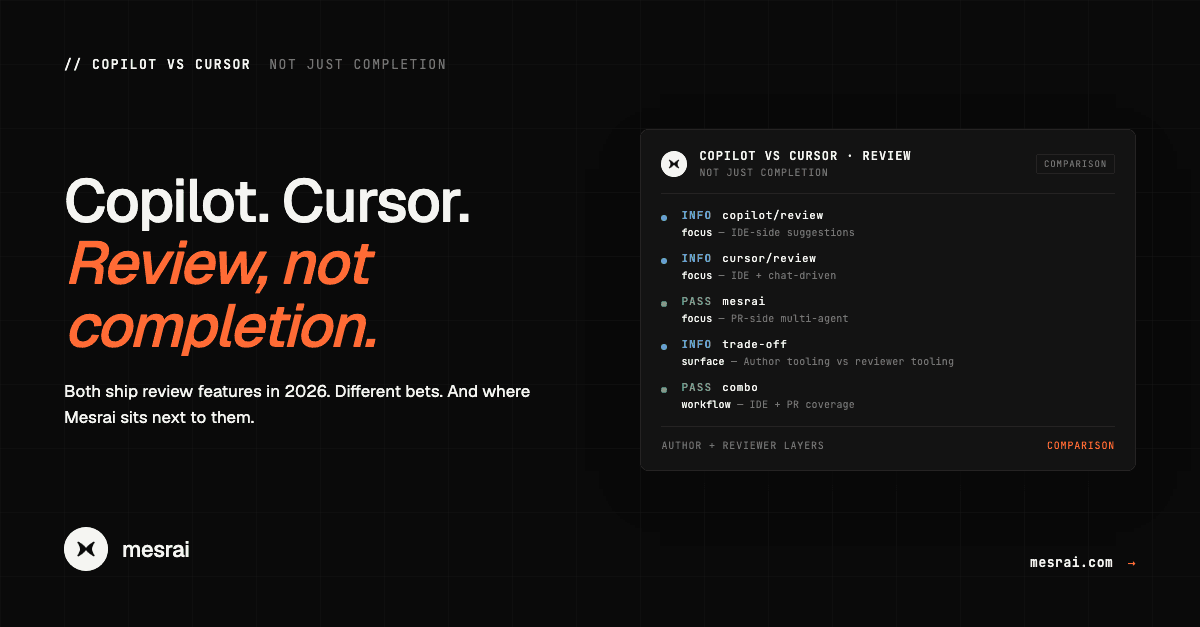Click the 'combo' PASS row text
This screenshot has height=627, width=1200.
pyautogui.click(x=740, y=387)
